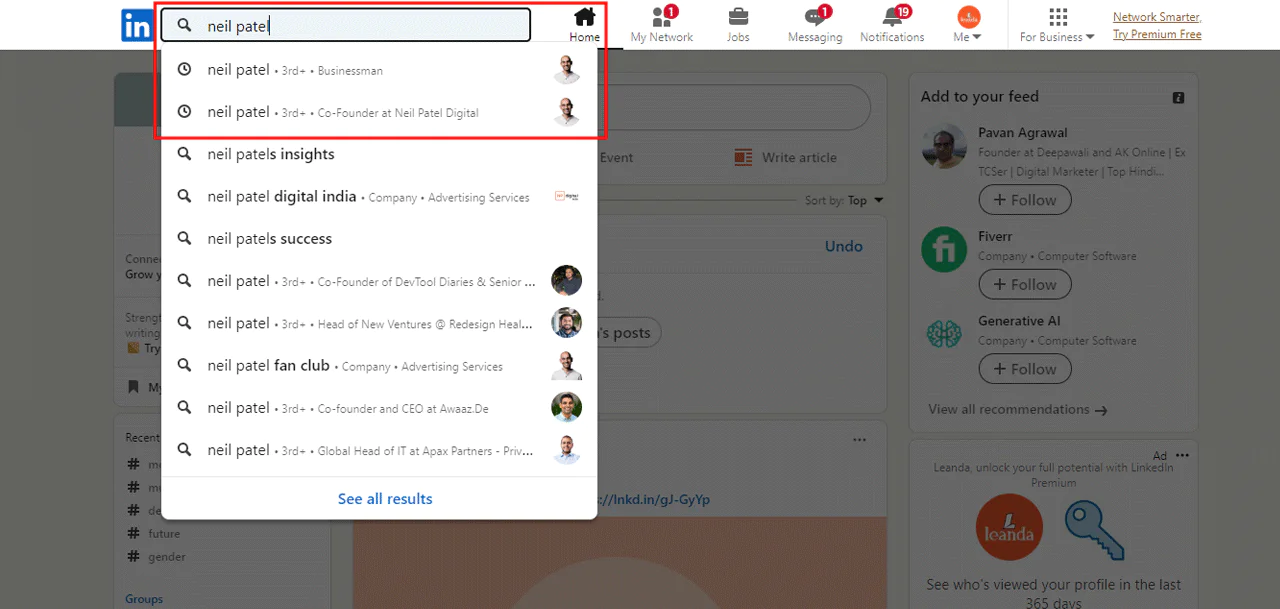Click the lnkd.in post link
This screenshot has height=609, width=1280.
tap(653, 499)
